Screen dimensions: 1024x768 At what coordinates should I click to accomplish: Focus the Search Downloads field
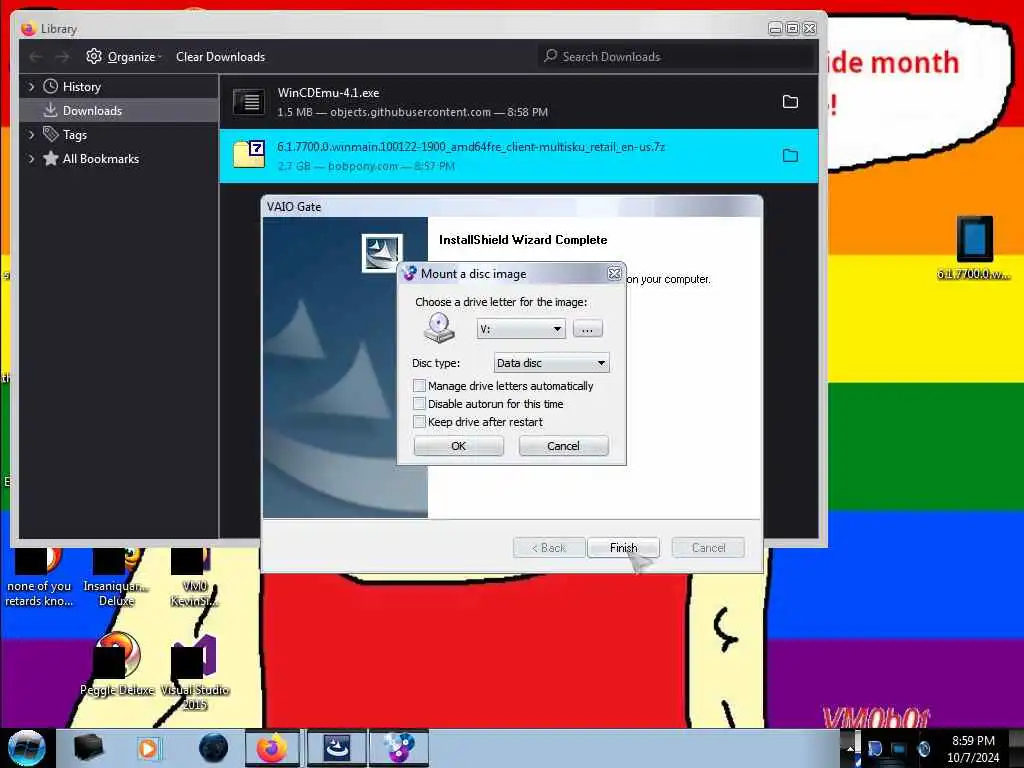[677, 57]
